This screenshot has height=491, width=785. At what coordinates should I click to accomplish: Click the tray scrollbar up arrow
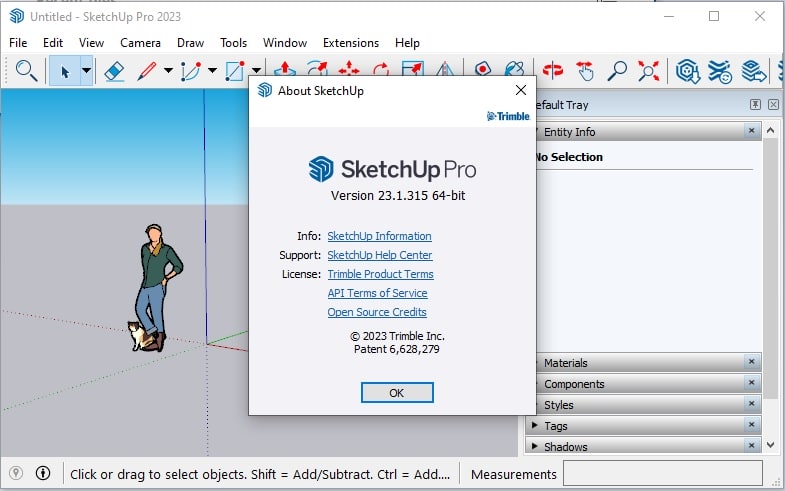(x=771, y=130)
